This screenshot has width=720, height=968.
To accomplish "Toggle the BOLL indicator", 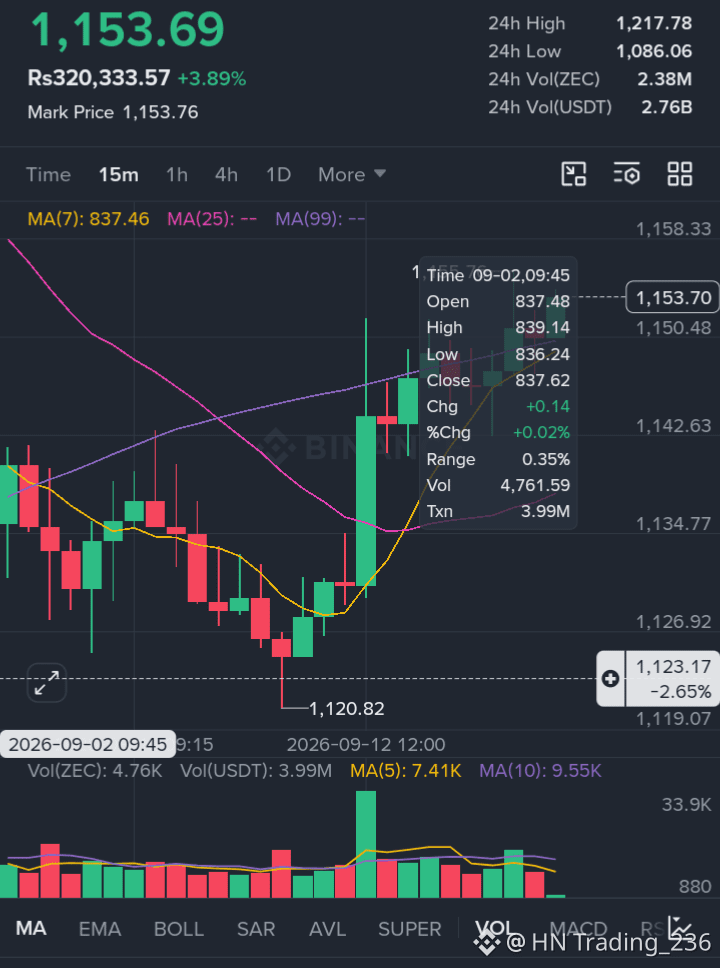I will click(178, 928).
